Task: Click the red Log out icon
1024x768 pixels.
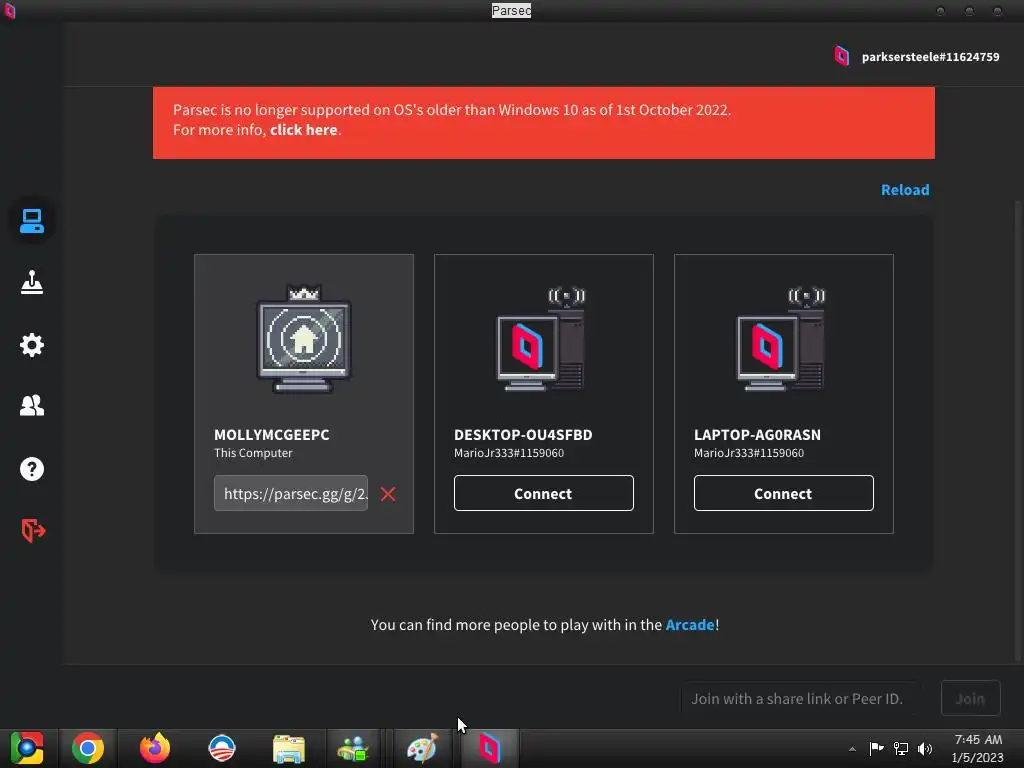Action: [33, 530]
